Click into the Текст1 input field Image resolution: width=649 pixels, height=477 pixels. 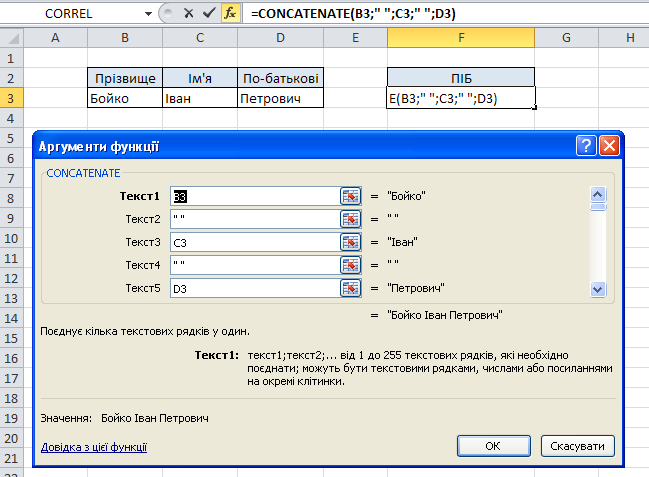tap(254, 196)
